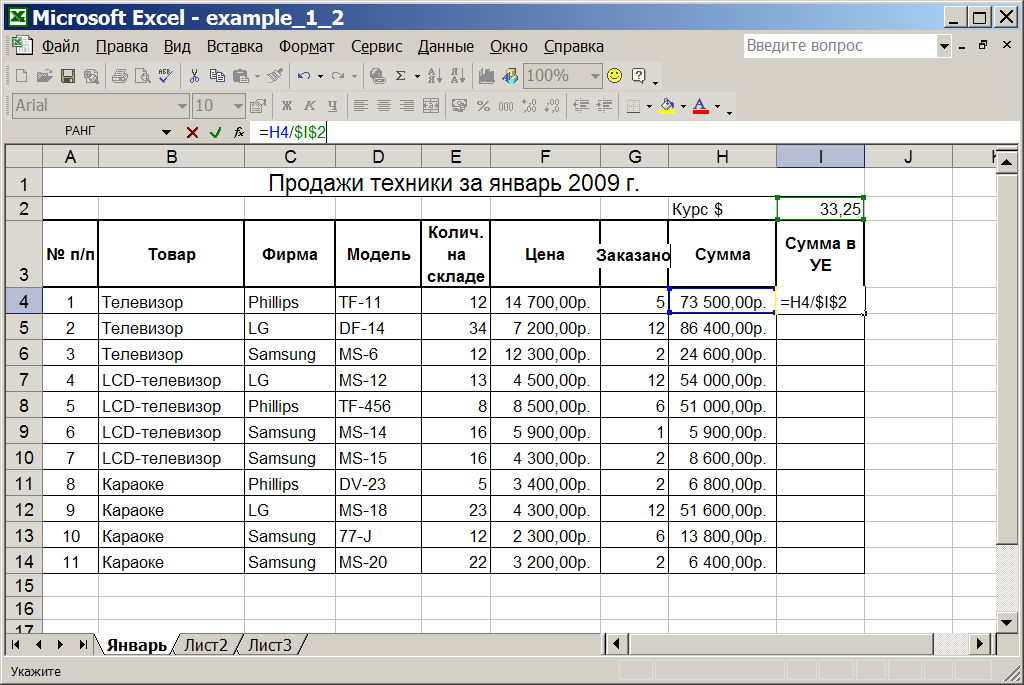Open Help question mark icon
The width and height of the screenshot is (1024, 685).
coord(639,76)
